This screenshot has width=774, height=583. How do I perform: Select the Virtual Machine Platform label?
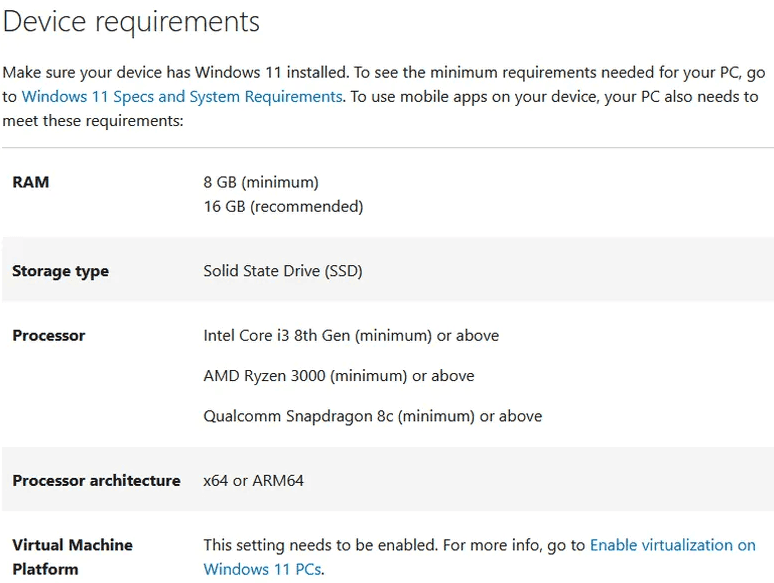(73, 557)
